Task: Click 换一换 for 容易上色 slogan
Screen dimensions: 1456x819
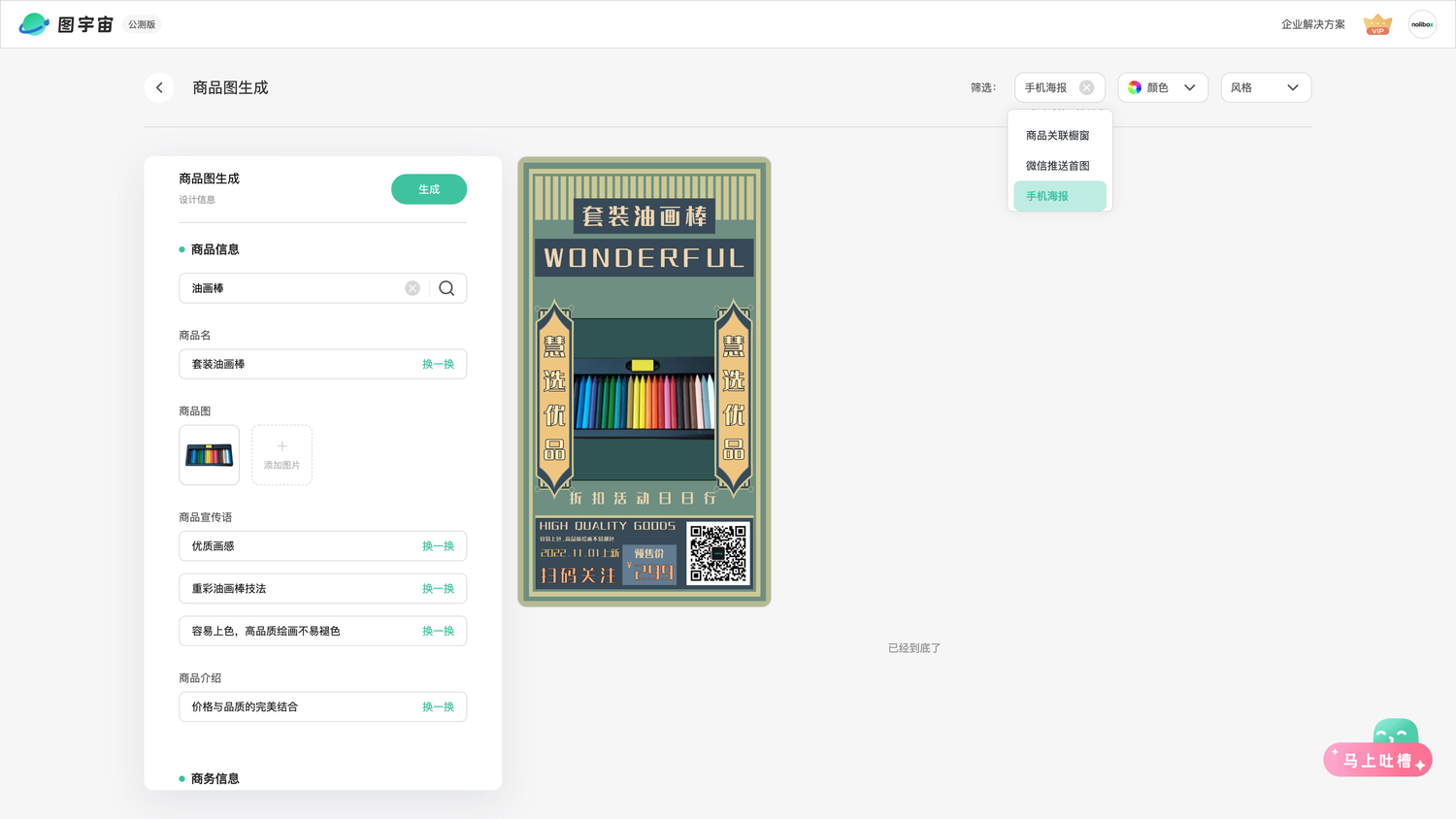Action: click(438, 631)
